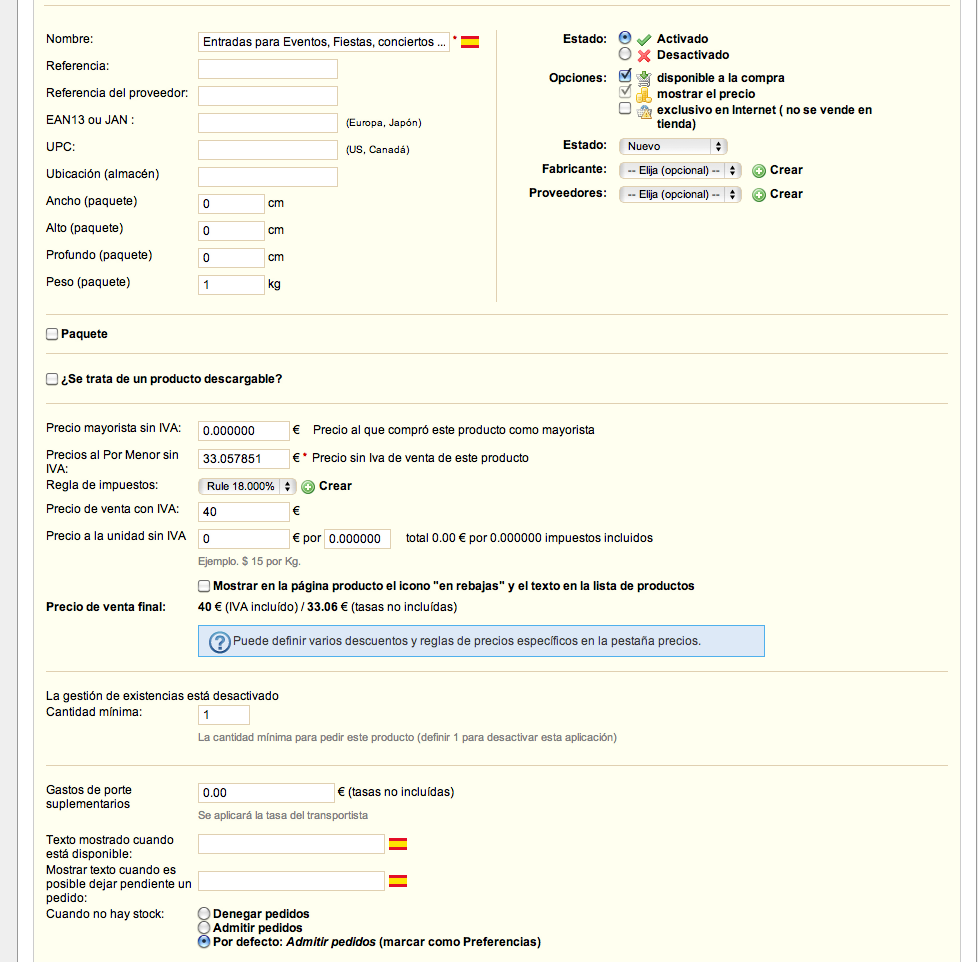Viewport: 978px width, 962px height.
Task: Click the store icon by exclusivo en Internet
Action: pyautogui.click(x=644, y=111)
